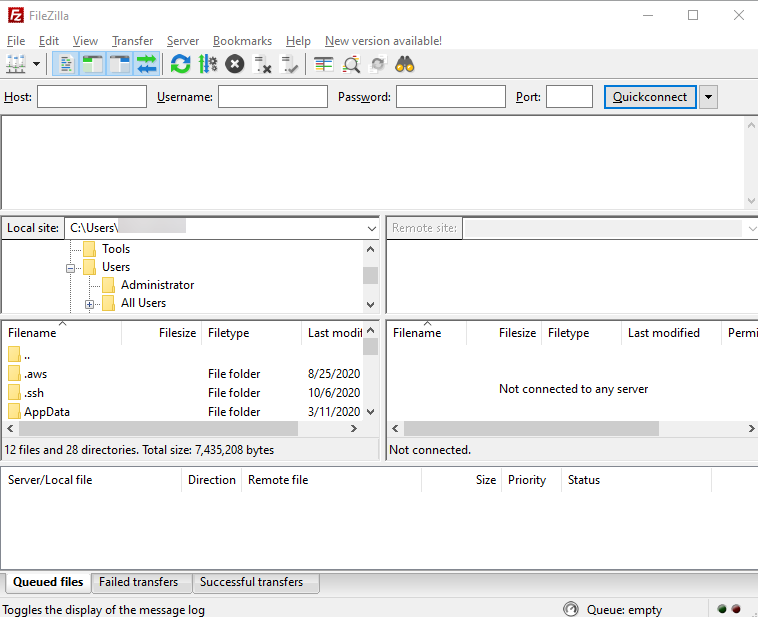Select All Users folder in tree
Viewport: 758px width, 617px height.
[x=143, y=303]
